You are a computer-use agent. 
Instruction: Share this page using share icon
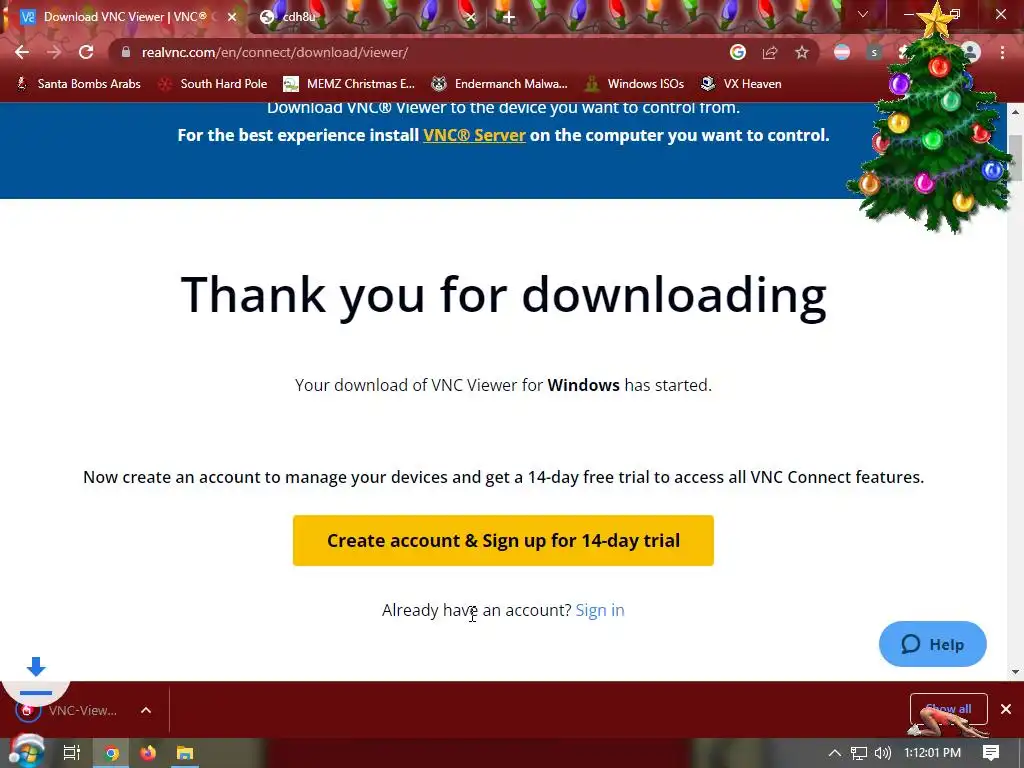(770, 52)
